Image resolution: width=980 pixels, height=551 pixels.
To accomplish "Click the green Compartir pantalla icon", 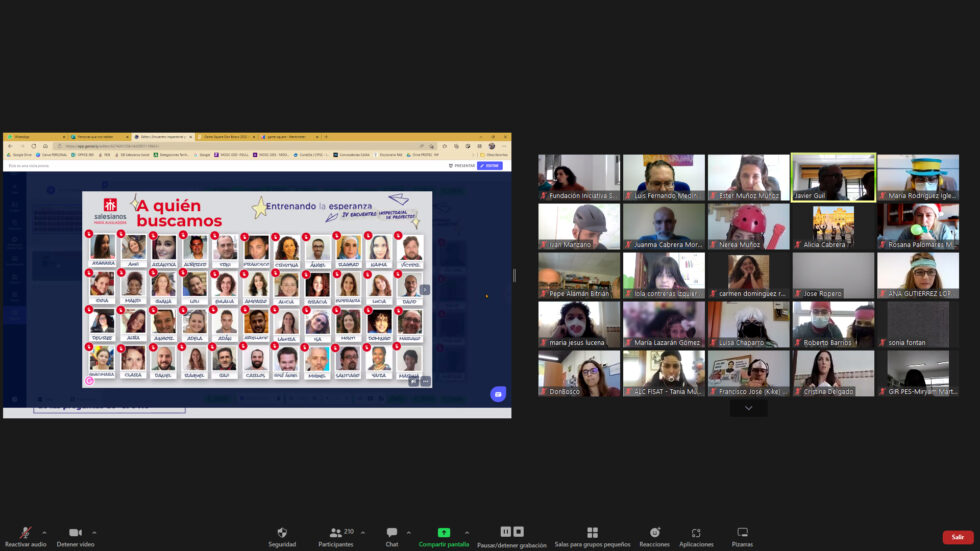I will tap(444, 533).
